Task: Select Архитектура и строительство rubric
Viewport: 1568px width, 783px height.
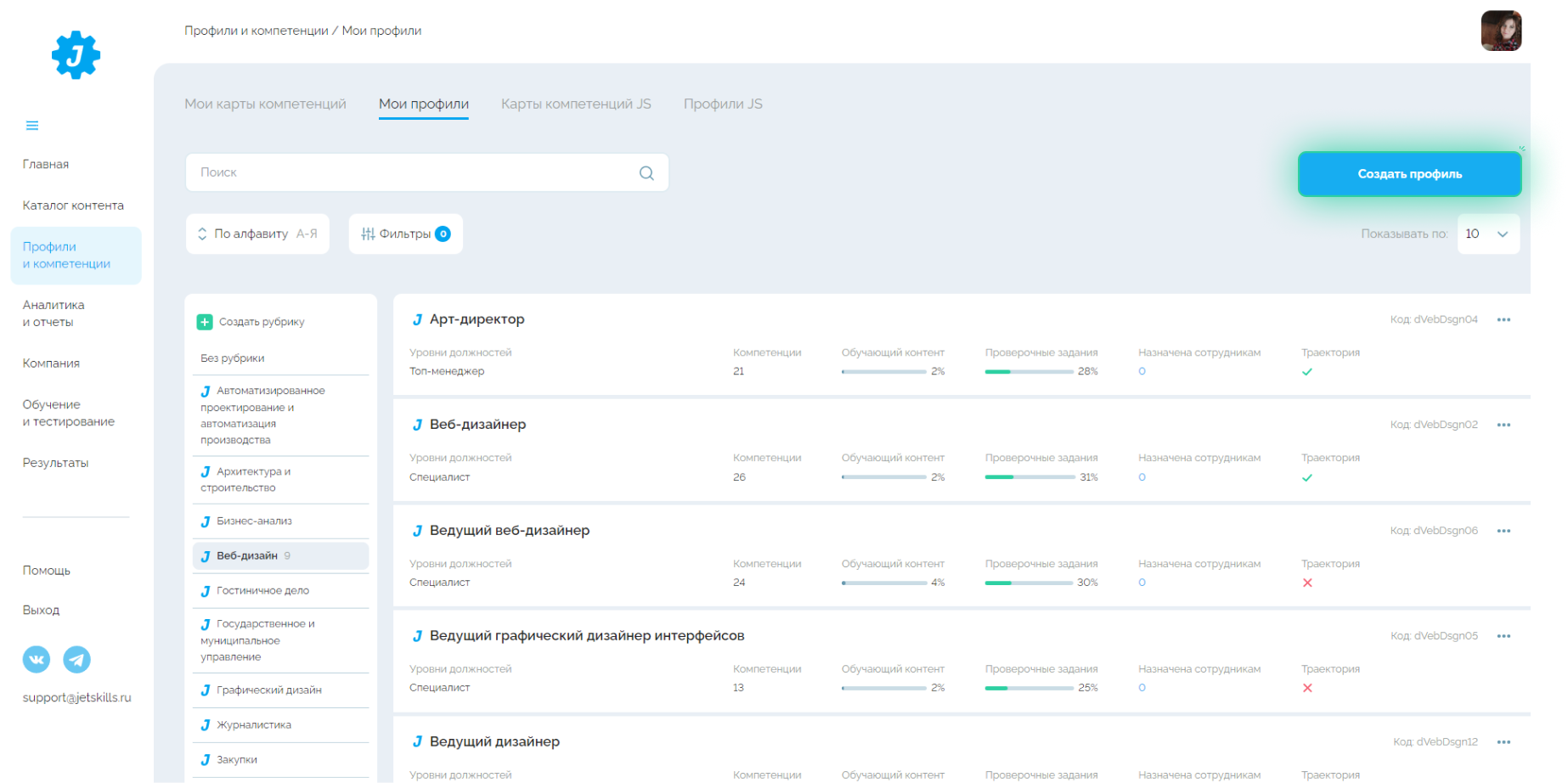Action: click(x=280, y=480)
